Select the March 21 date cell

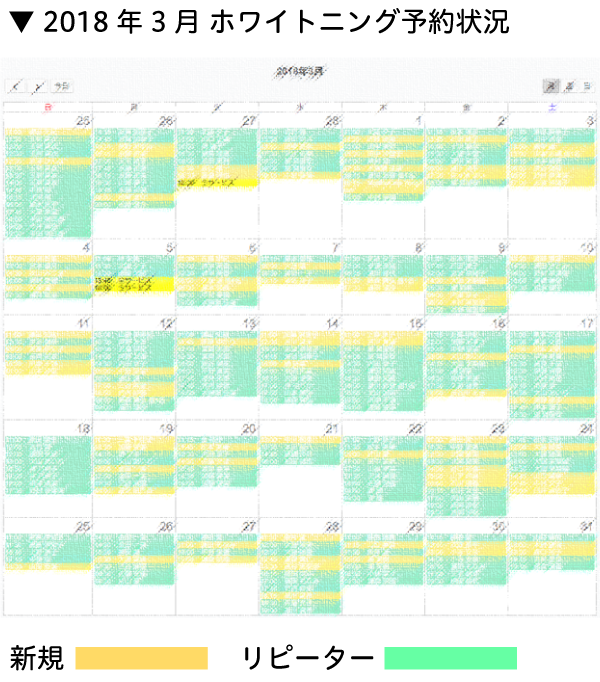point(300,480)
